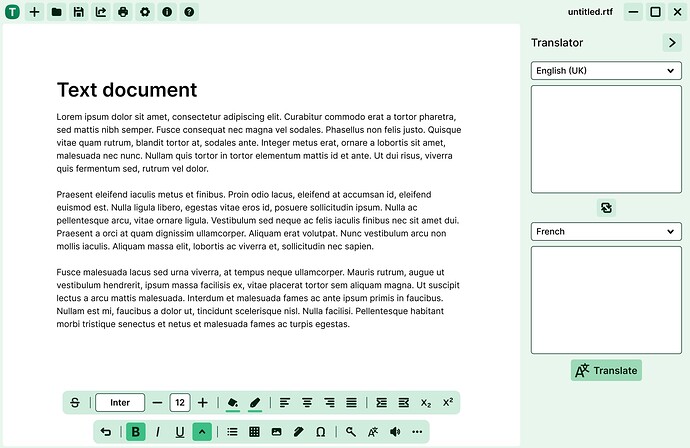Print the document with the printer icon
Screen dimensions: 690x448
pos(123,12)
